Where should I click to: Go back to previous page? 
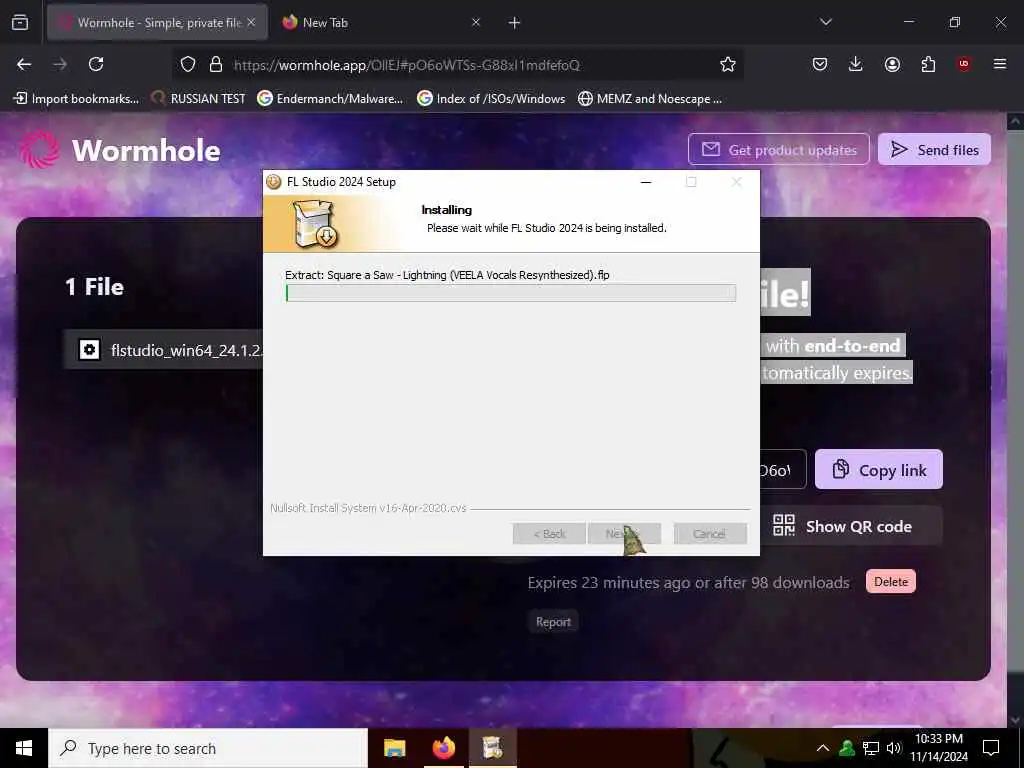24,64
